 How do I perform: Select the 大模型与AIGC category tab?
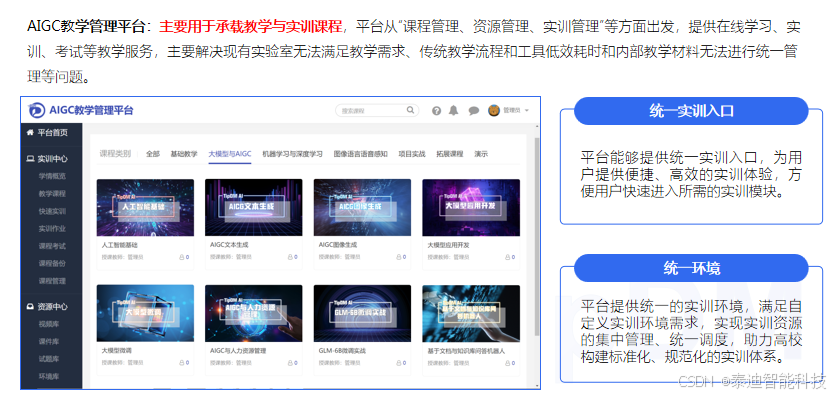(x=230, y=154)
